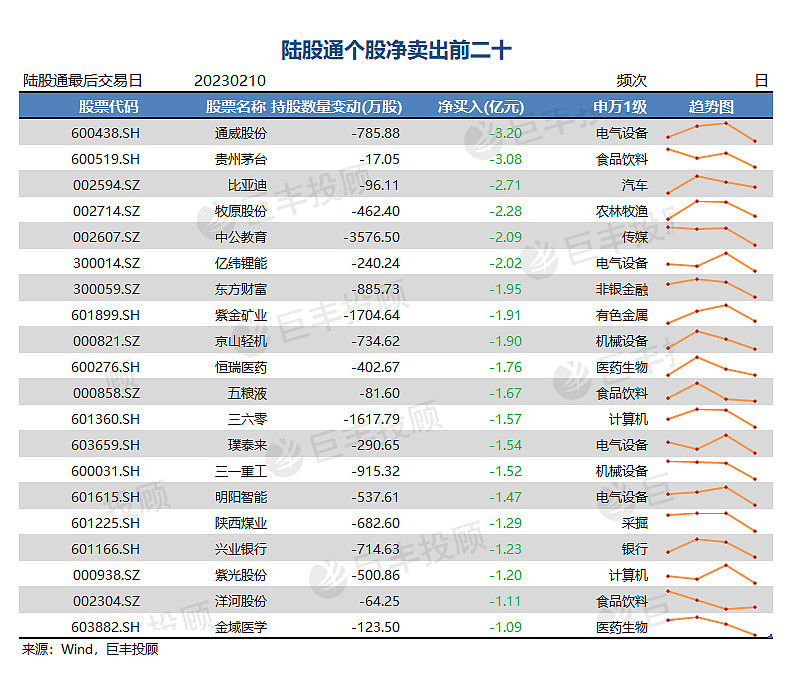Click the -3576.50 holdings change cell

click(x=372, y=237)
